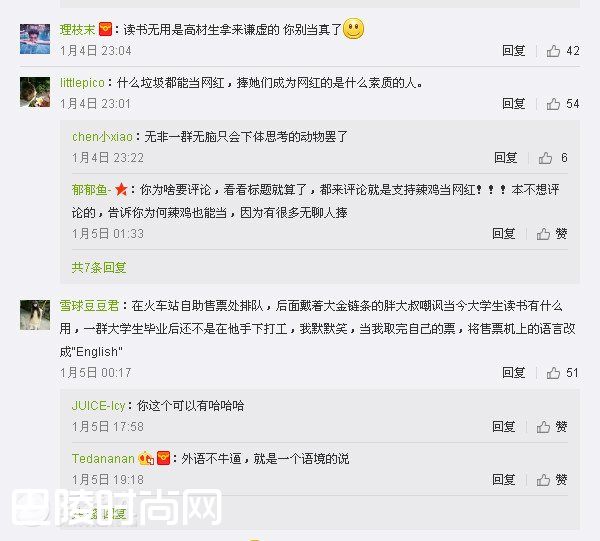
Task: Click red envelope badge next to 理枝末
Action: tap(105, 29)
